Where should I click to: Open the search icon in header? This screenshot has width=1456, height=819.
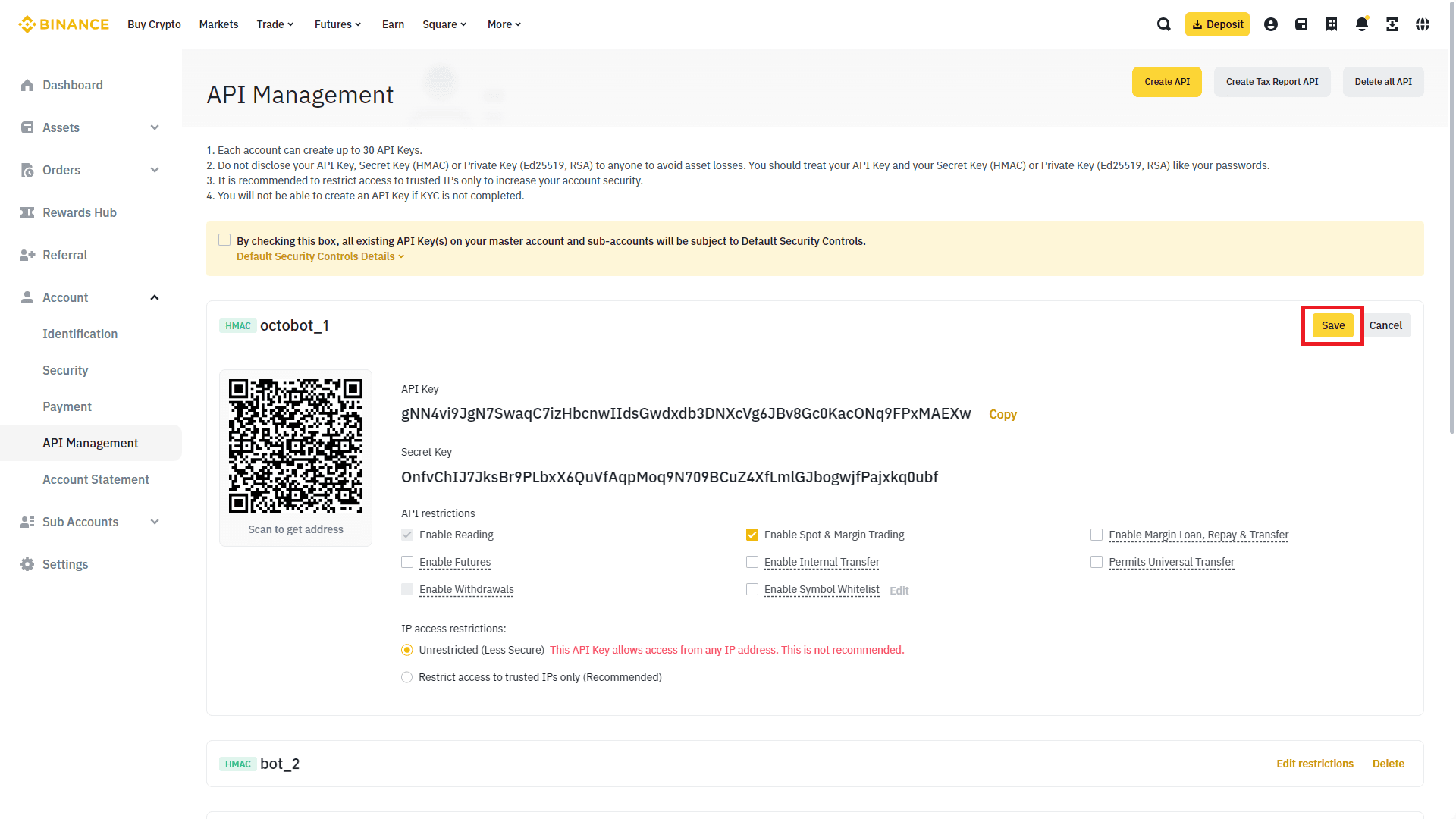1164,24
